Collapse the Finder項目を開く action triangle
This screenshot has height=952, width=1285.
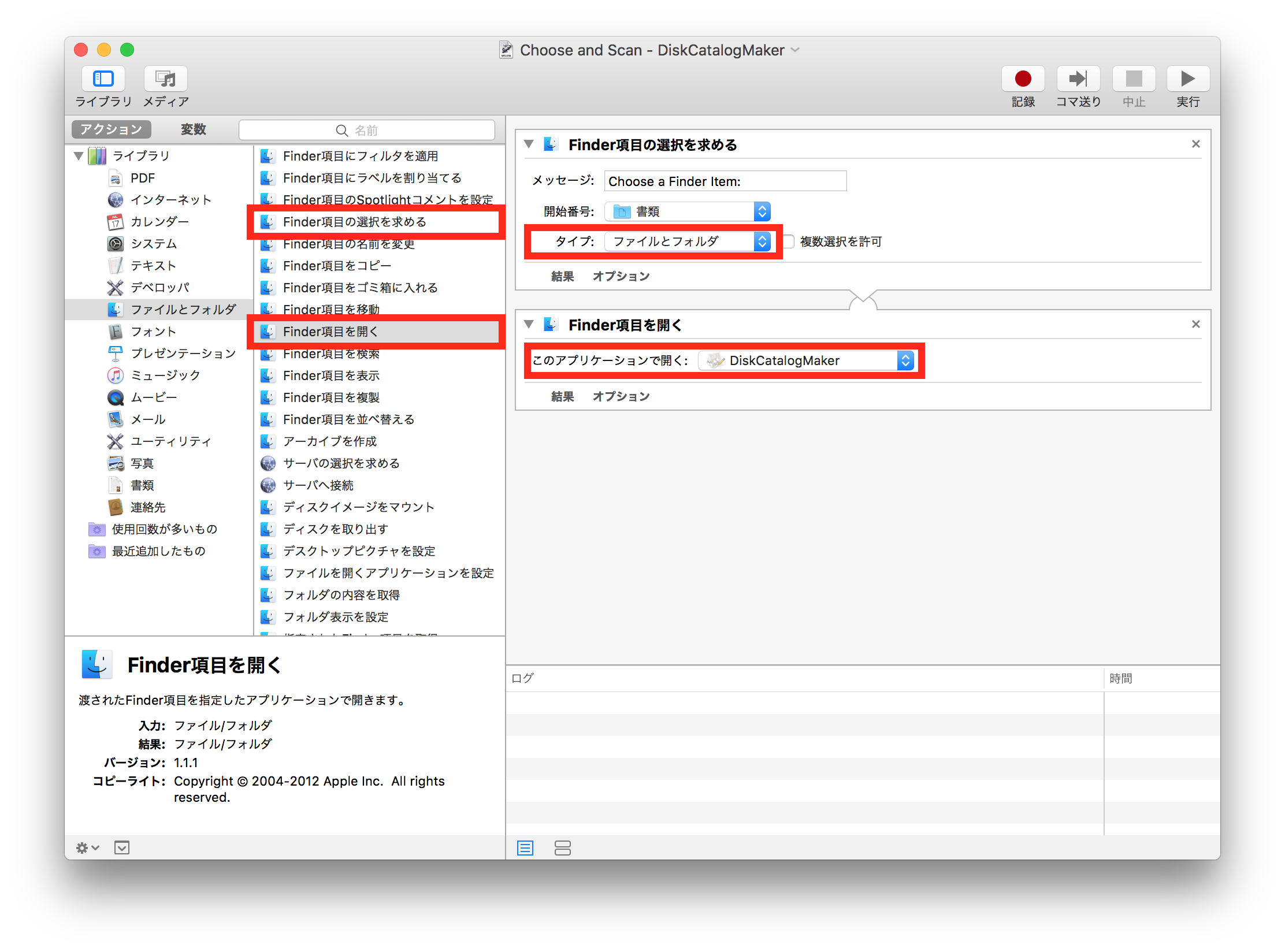coord(529,324)
